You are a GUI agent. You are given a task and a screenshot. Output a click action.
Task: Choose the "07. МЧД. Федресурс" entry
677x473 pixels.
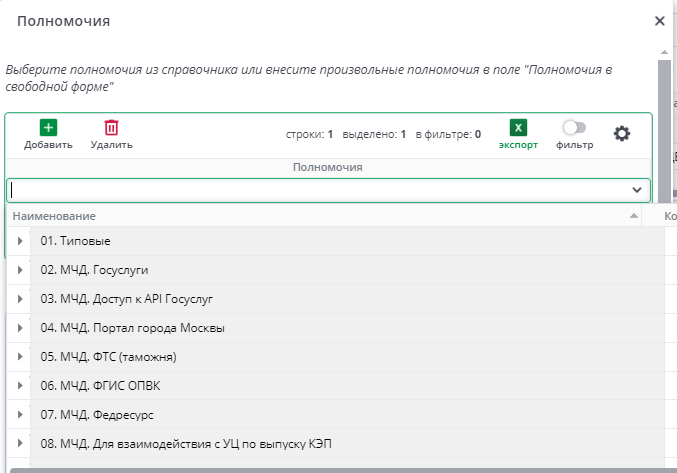(97, 414)
